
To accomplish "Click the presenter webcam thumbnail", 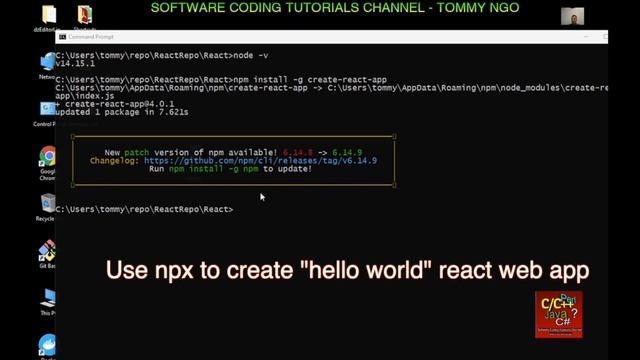I will (572, 16).
